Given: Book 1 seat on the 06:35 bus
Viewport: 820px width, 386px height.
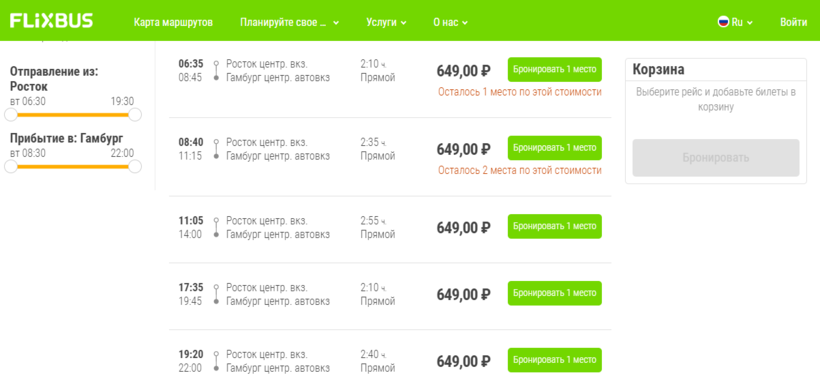Looking at the screenshot, I should (554, 70).
